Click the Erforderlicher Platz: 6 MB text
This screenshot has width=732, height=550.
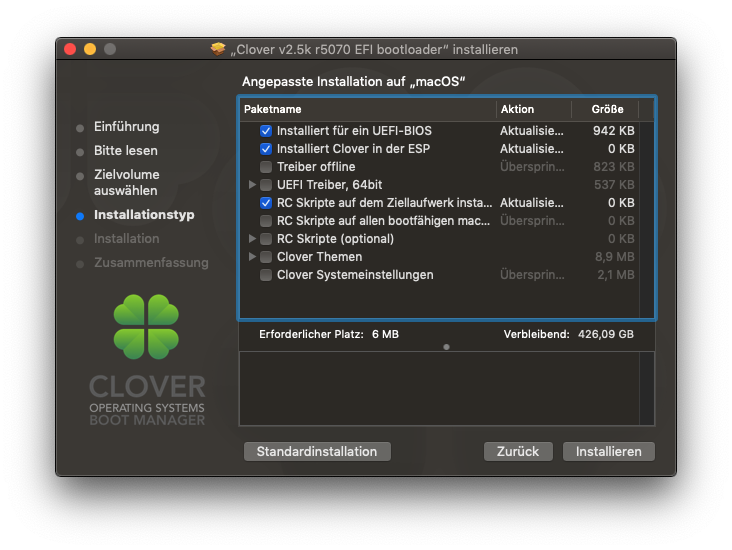click(x=329, y=334)
